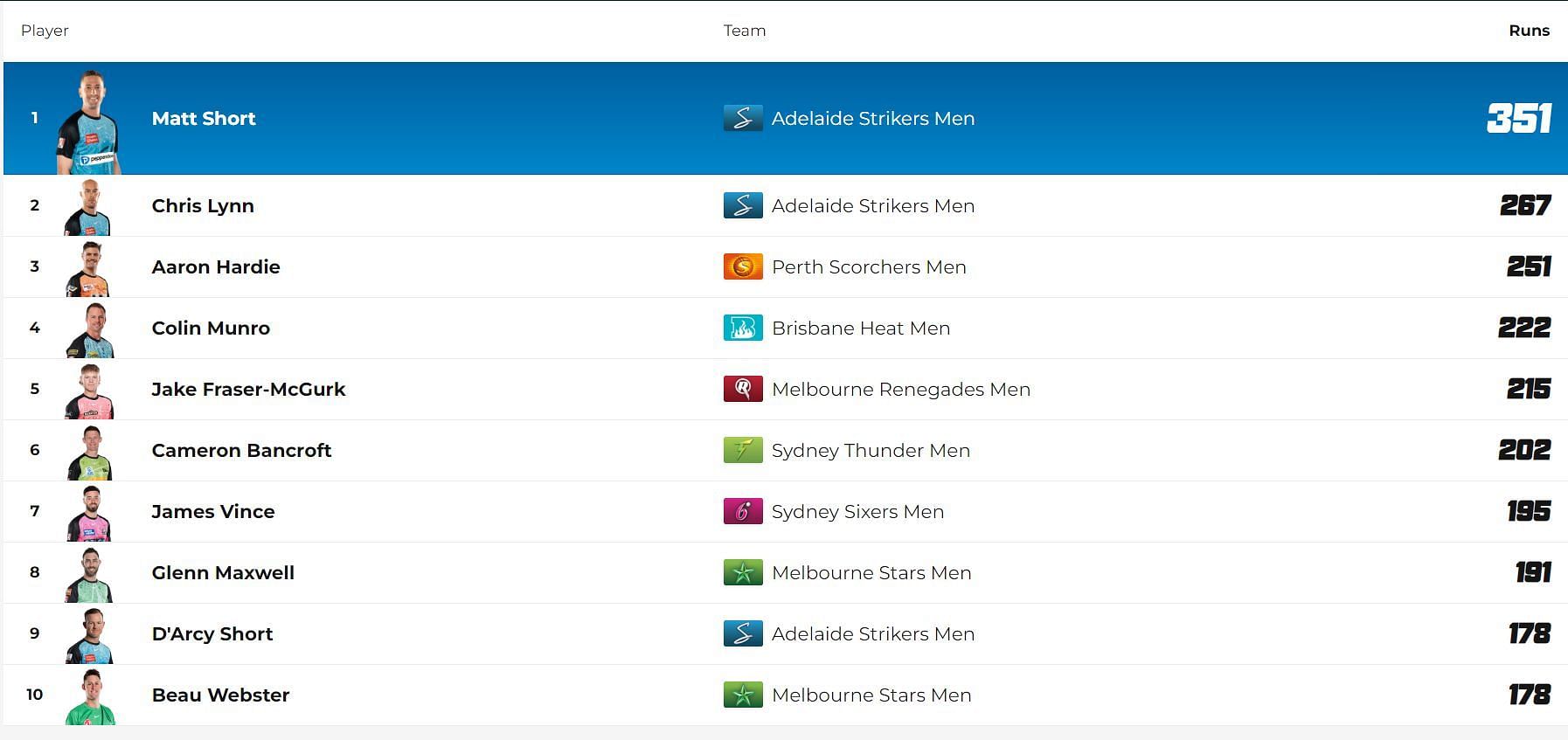This screenshot has width=1568, height=740.
Task: Click Beau Webster's 178 runs value
Action: pyautogui.click(x=1530, y=695)
